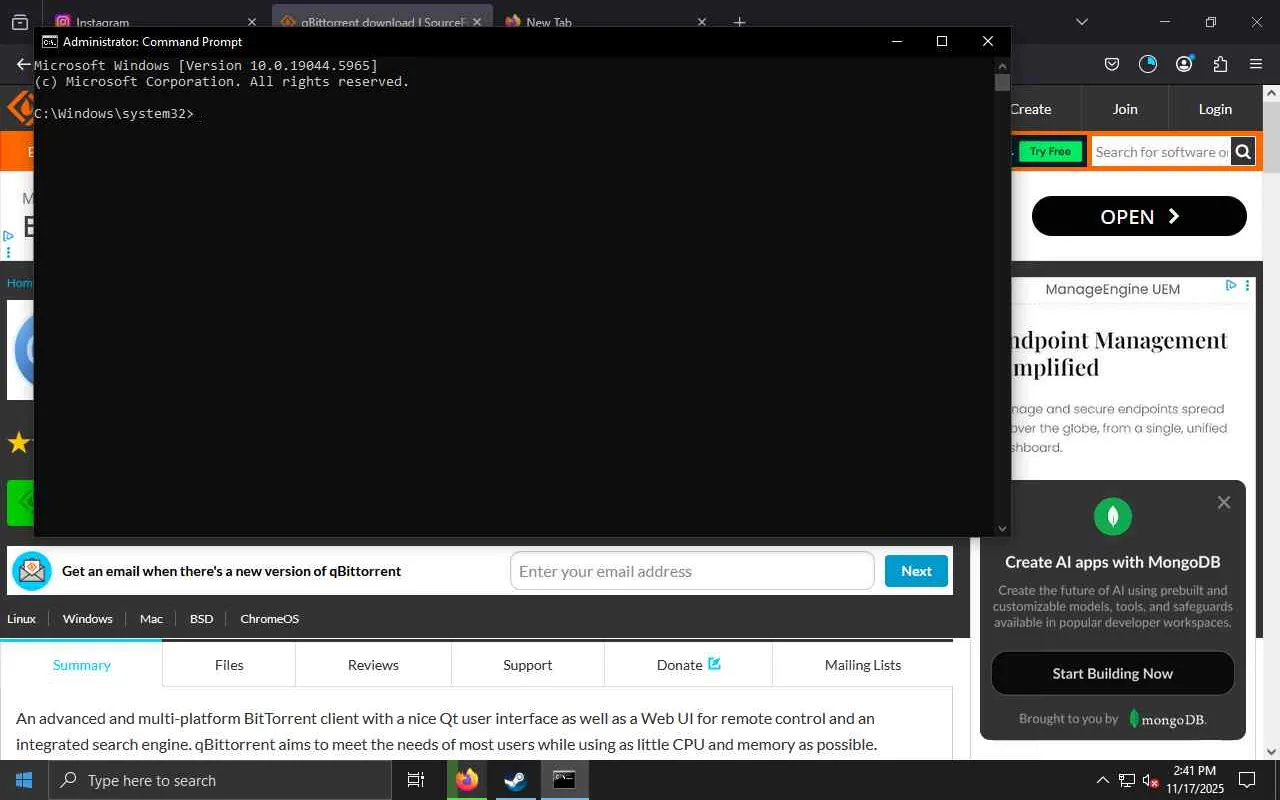Viewport: 1280px width, 800px height.
Task: Go back one page in Firefox
Action: pyautogui.click(x=23, y=64)
